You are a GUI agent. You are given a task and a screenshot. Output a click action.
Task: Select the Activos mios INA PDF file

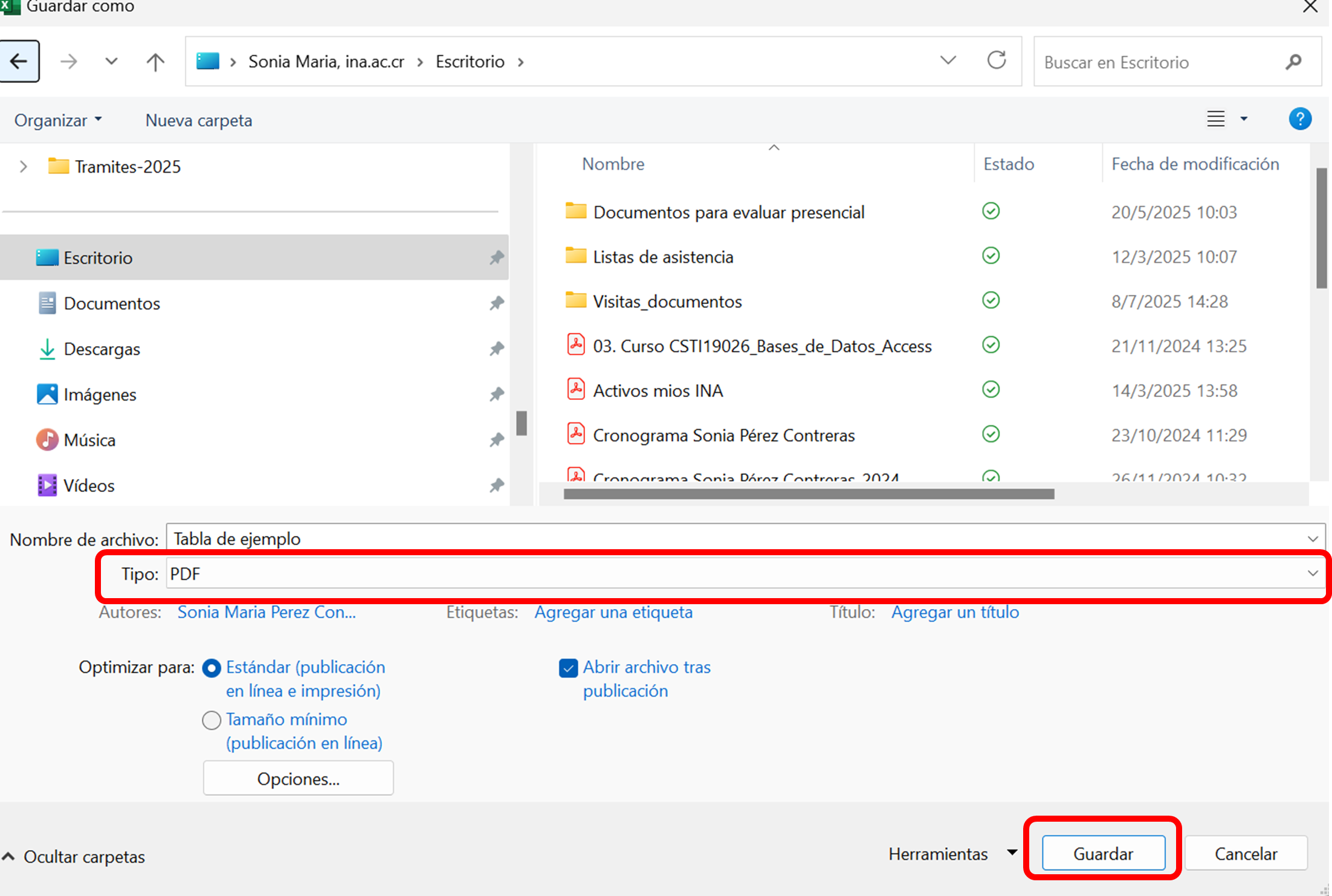(658, 391)
